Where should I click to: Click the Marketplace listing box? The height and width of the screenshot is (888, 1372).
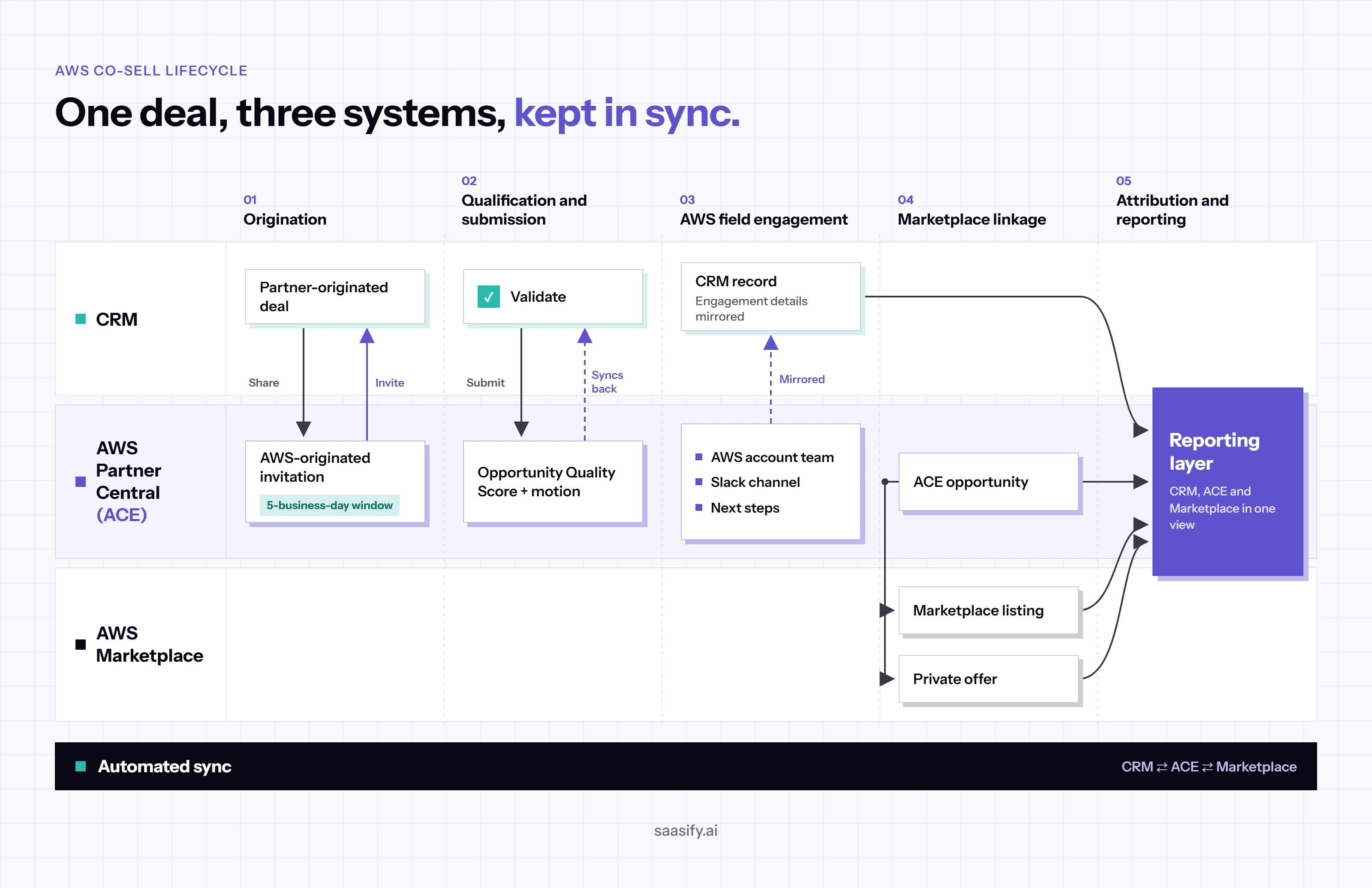click(x=989, y=610)
